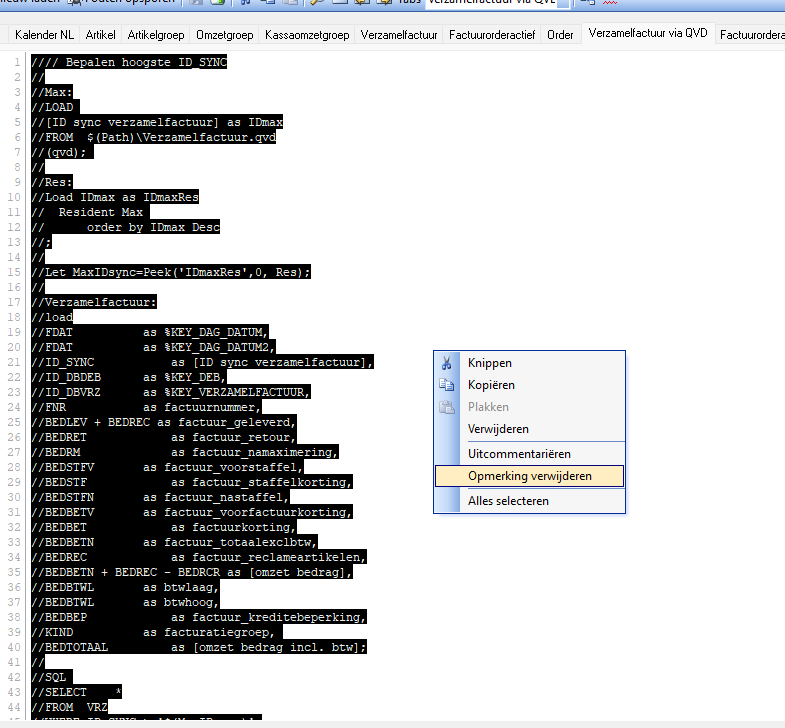Image resolution: width=785 pixels, height=728 pixels.
Task: Click 'BEDBETV as factuur_voorfactuurkorting' line
Action: click(192, 513)
